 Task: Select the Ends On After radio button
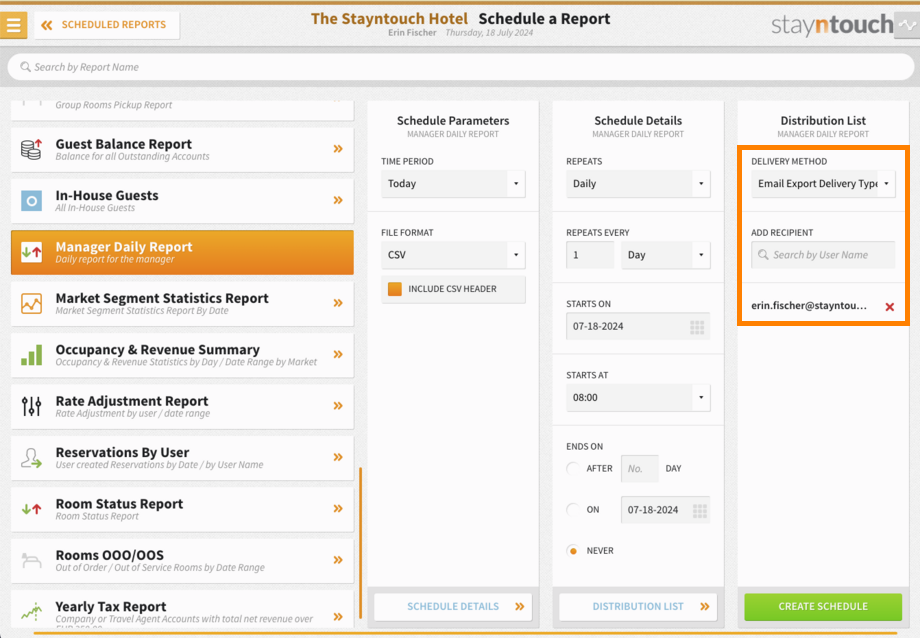(573, 468)
